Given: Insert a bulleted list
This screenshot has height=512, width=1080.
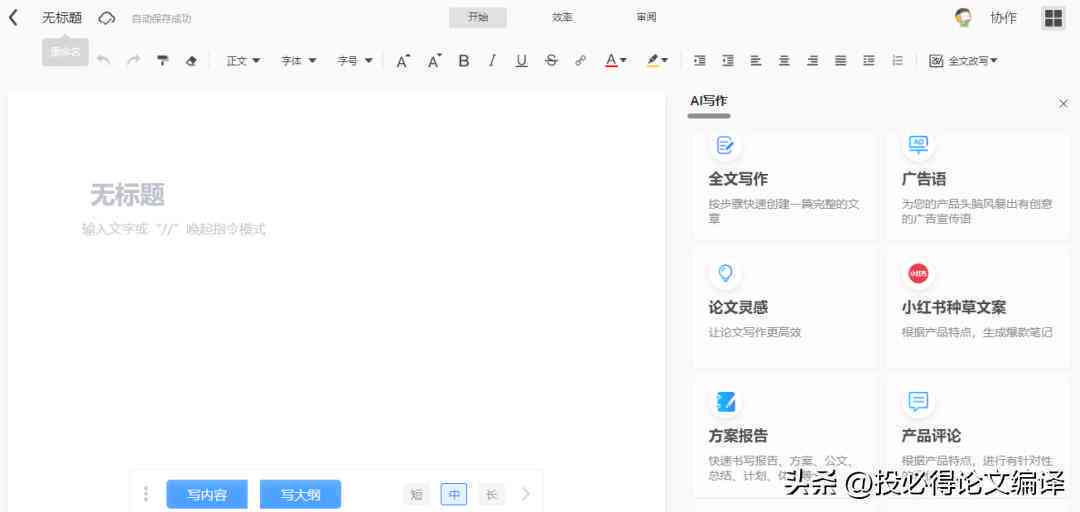Looking at the screenshot, I should point(869,61).
